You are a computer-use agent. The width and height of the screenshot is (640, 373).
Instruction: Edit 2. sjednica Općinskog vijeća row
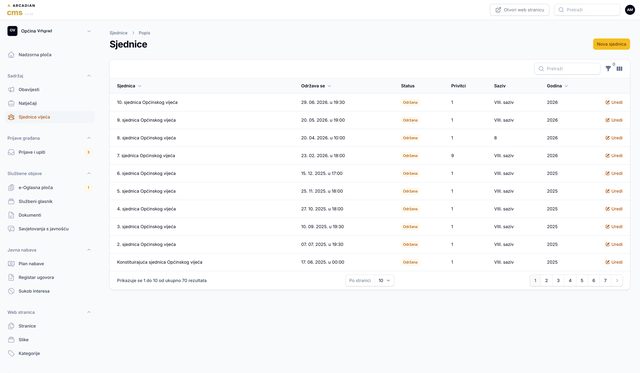[x=614, y=244]
